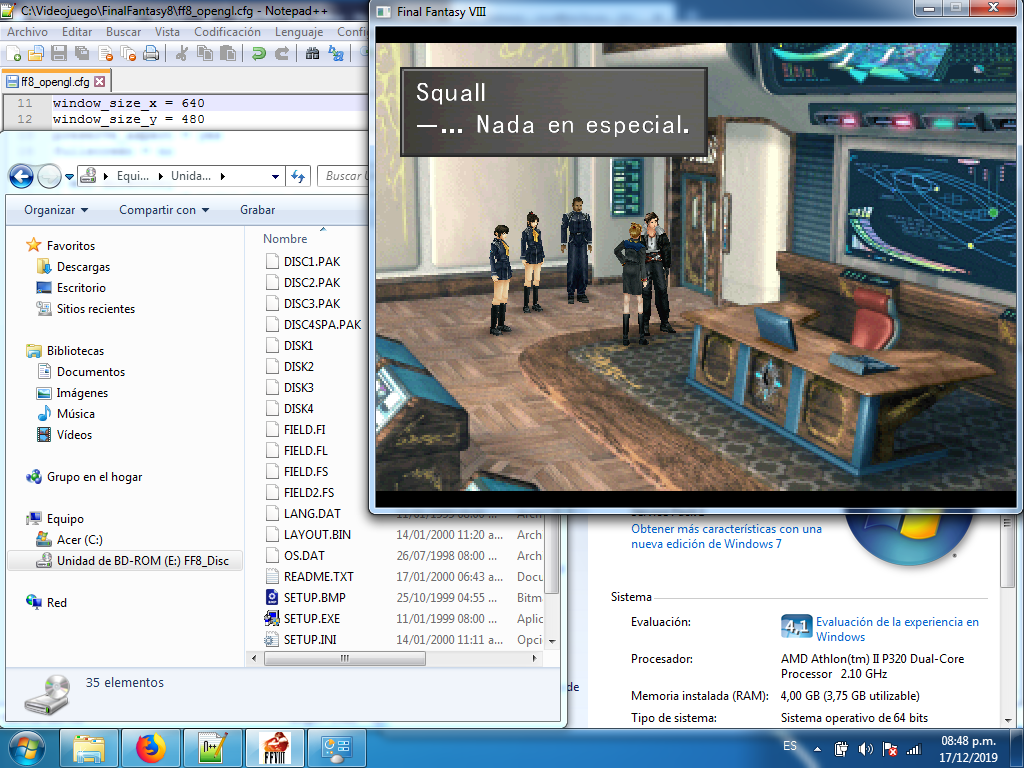Click the Close document icon in Notepad++ toolbar
The height and width of the screenshot is (768, 1024).
[105, 54]
